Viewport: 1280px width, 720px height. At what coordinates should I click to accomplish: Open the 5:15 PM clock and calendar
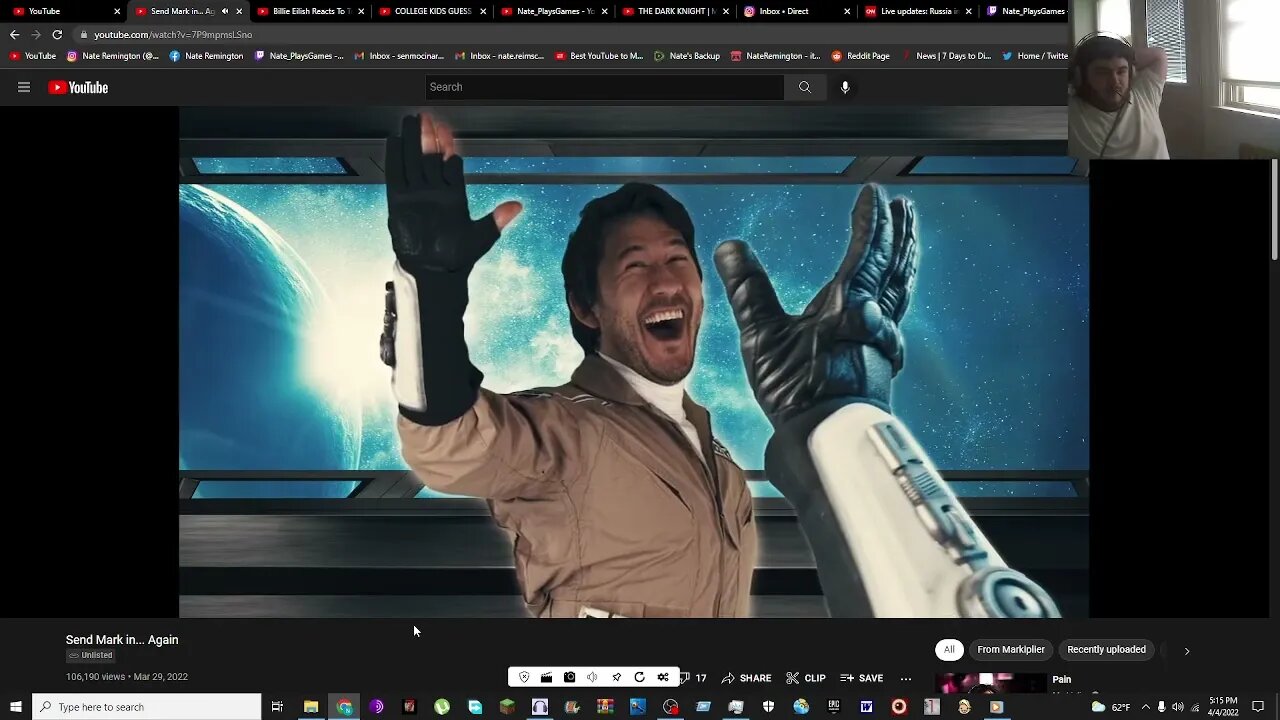[x=1224, y=707]
